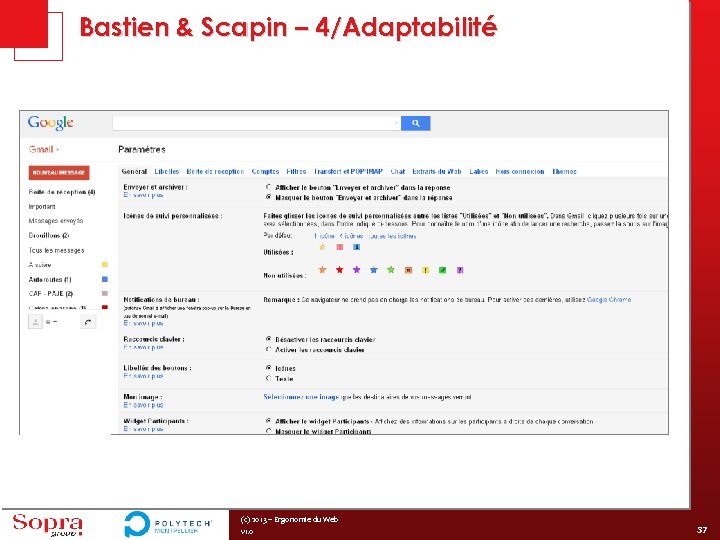Choose Icônes for button labels

point(269,368)
